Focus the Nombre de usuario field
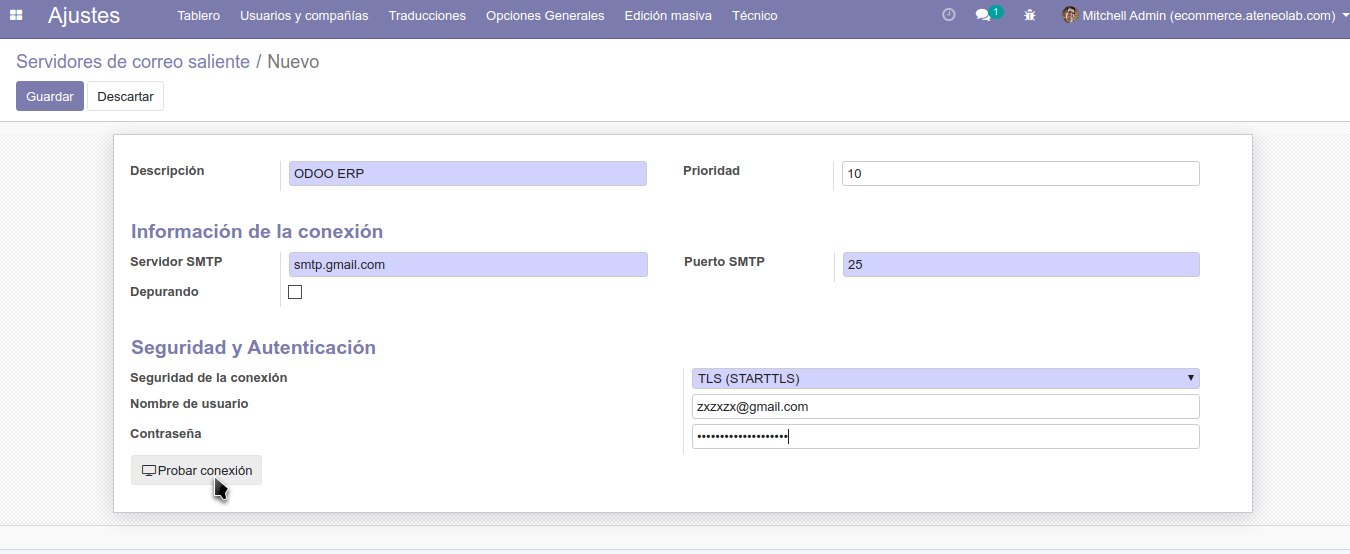 [x=945, y=407]
